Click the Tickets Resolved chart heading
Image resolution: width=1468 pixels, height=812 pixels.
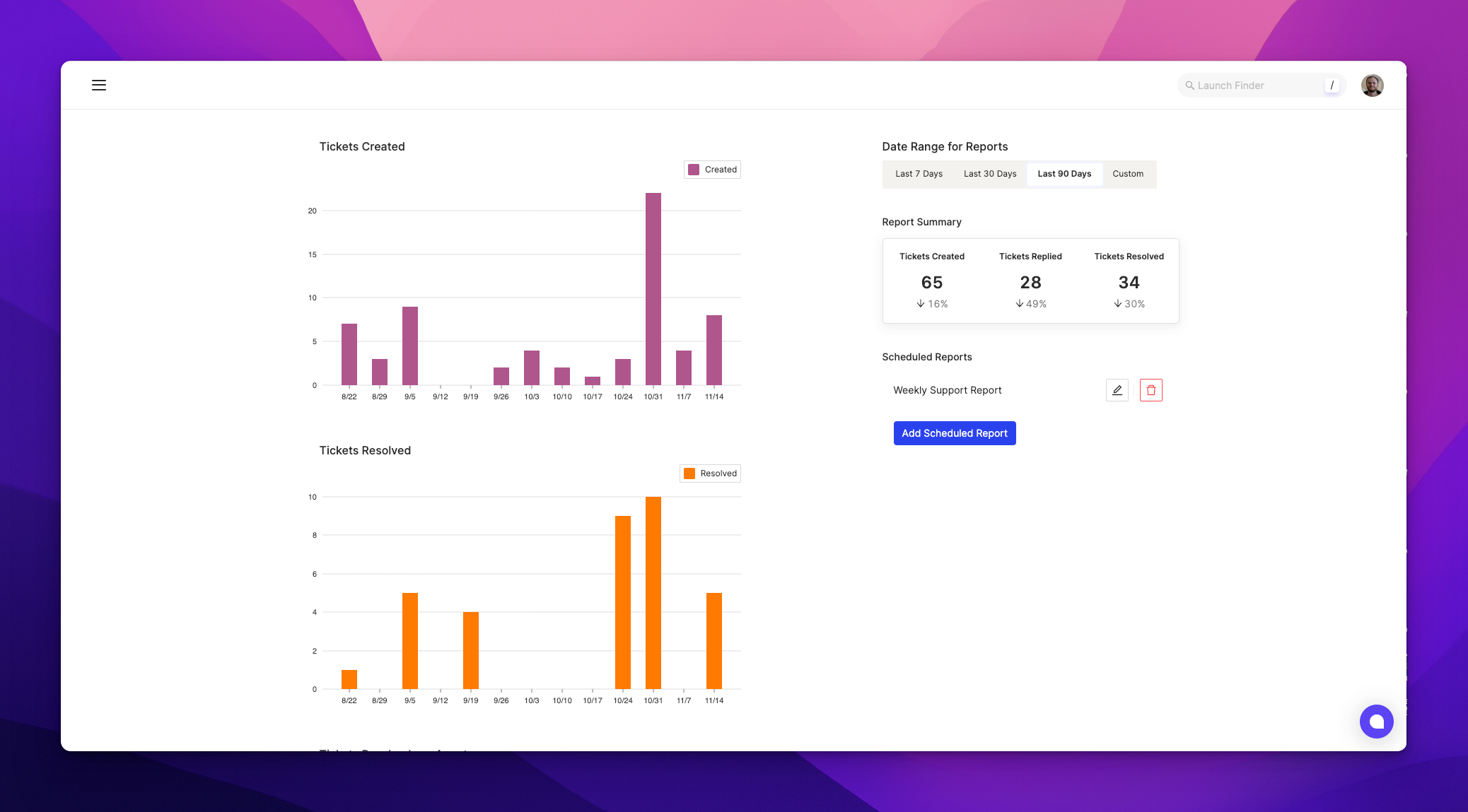[364, 450]
